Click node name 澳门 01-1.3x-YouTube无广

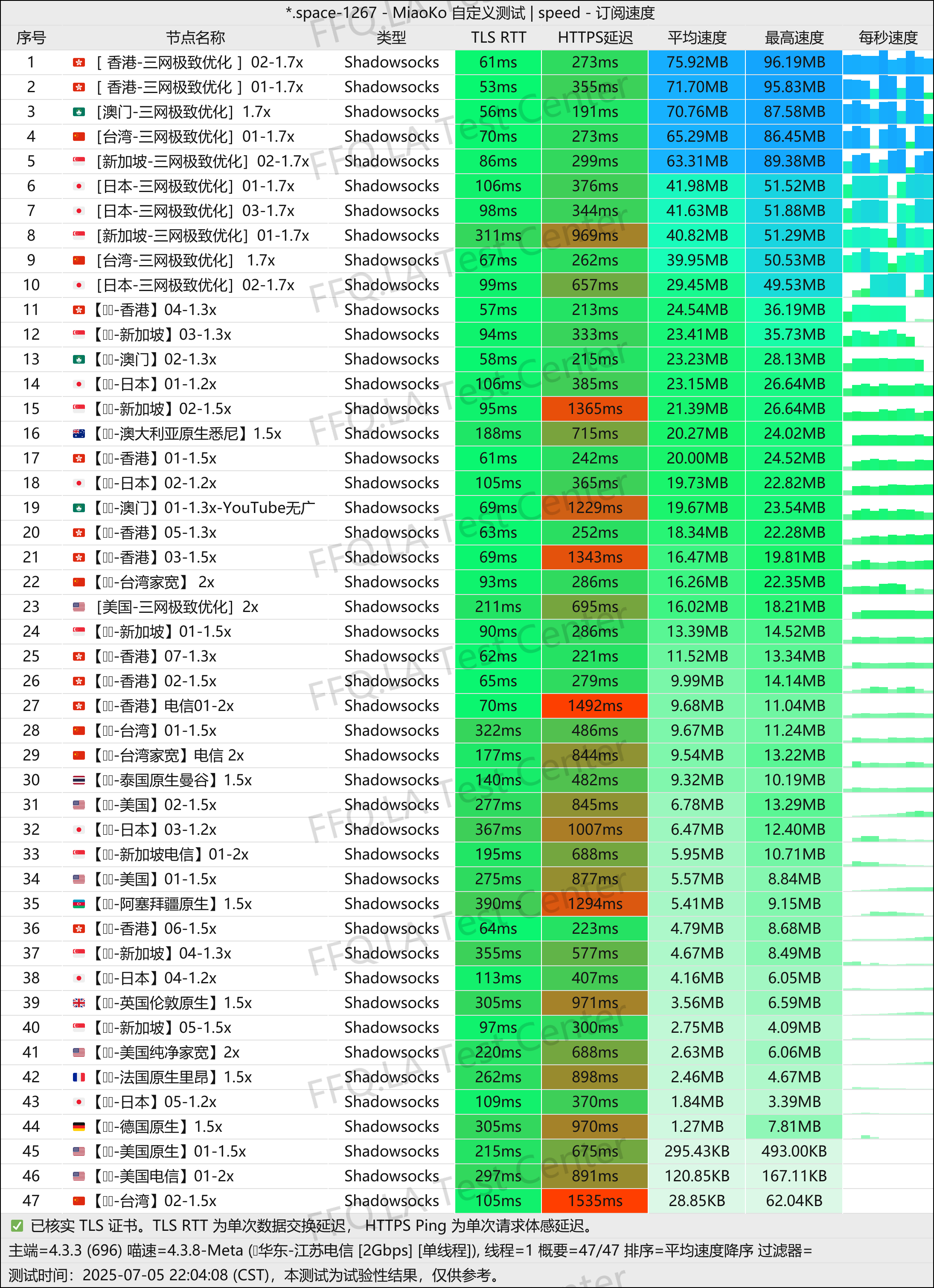tap(204, 508)
